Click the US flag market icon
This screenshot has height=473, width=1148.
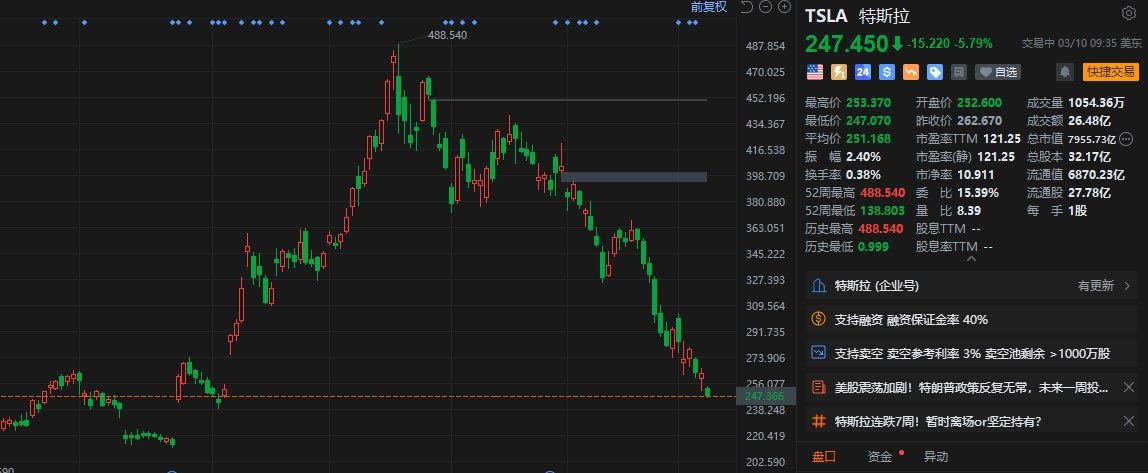tap(814, 72)
